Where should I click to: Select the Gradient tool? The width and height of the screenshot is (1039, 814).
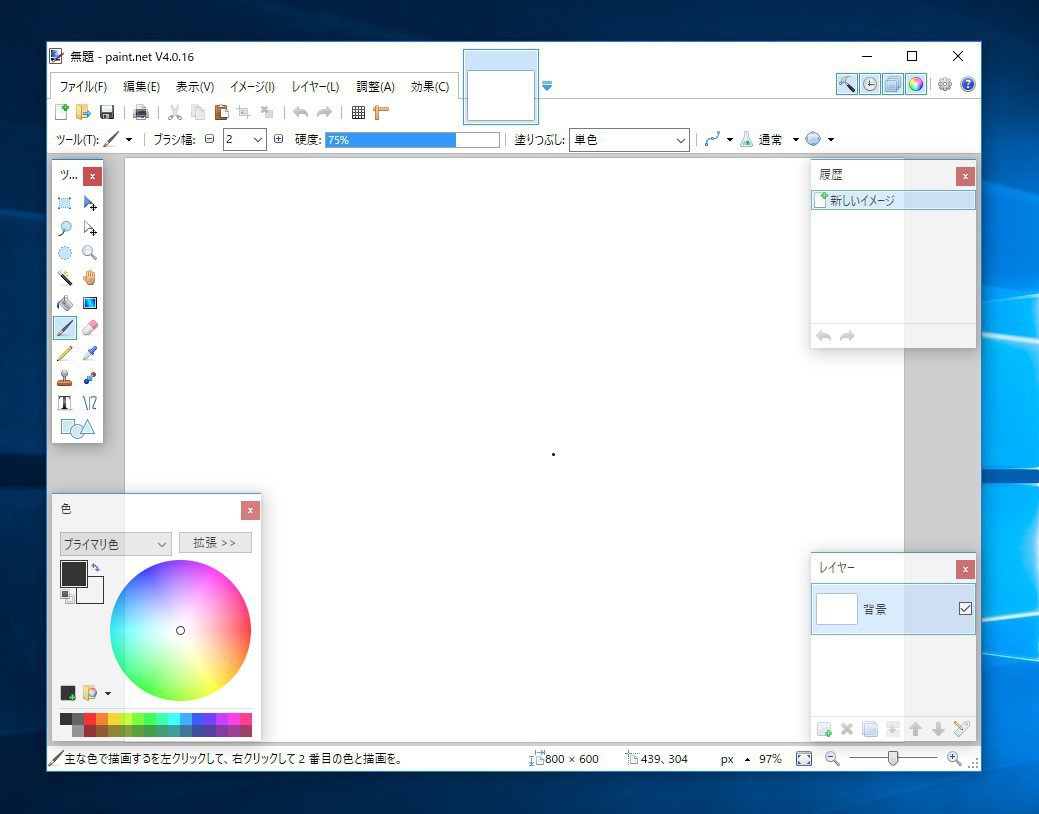[90, 303]
